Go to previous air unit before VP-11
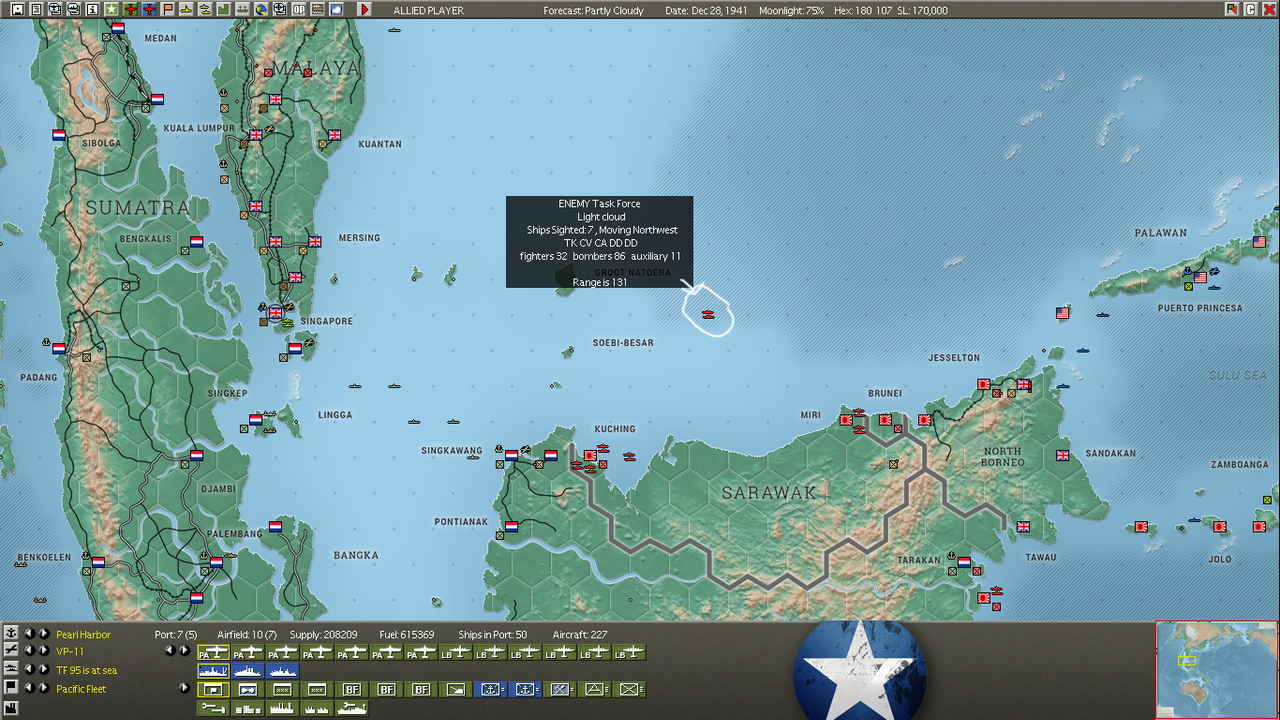Image resolution: width=1280 pixels, height=720 pixels. click(29, 651)
